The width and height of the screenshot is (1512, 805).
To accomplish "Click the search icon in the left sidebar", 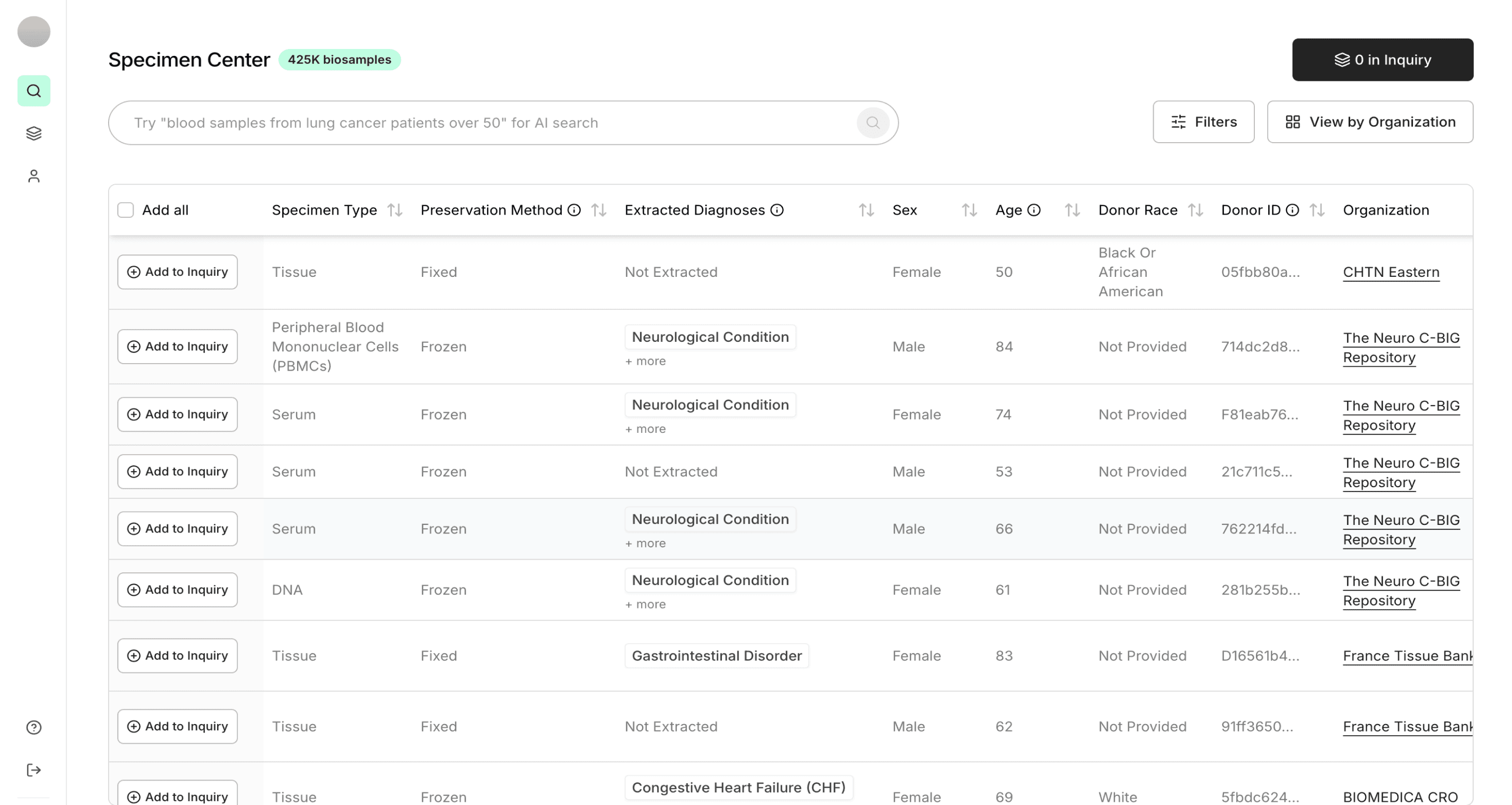I will tap(34, 91).
